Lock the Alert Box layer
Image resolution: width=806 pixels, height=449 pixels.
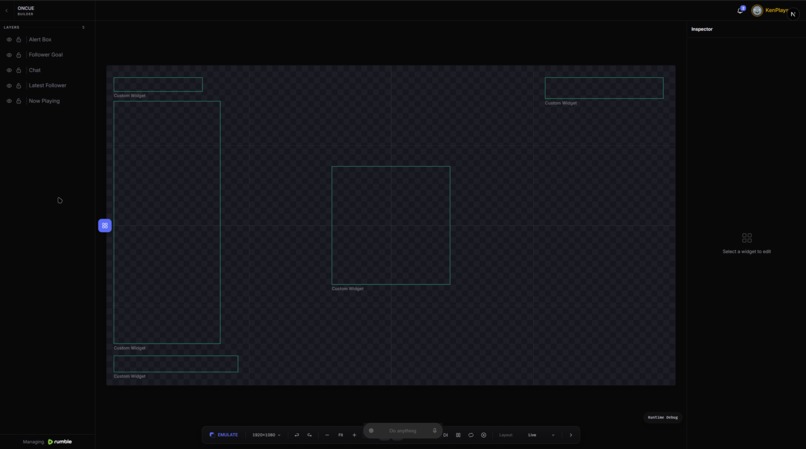click(19, 40)
